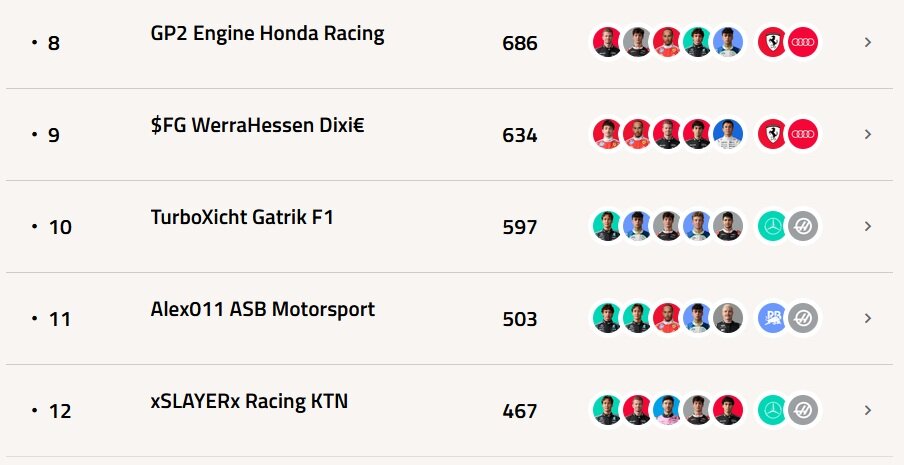Click first driver avatar in rank 8 row
Viewport: 904px width, 465px height.
(x=607, y=42)
